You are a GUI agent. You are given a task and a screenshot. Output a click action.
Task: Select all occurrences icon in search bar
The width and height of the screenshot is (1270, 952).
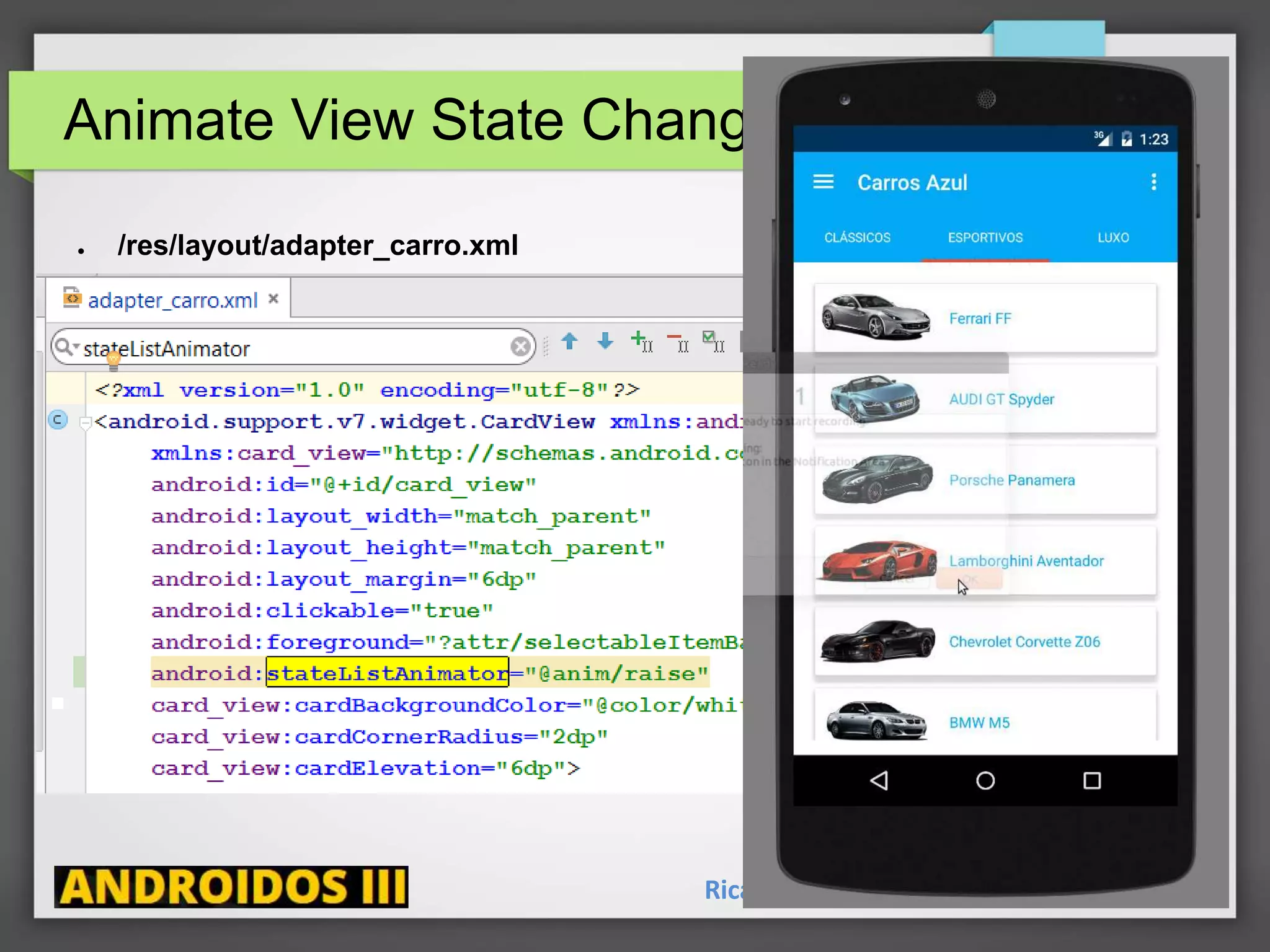point(713,341)
